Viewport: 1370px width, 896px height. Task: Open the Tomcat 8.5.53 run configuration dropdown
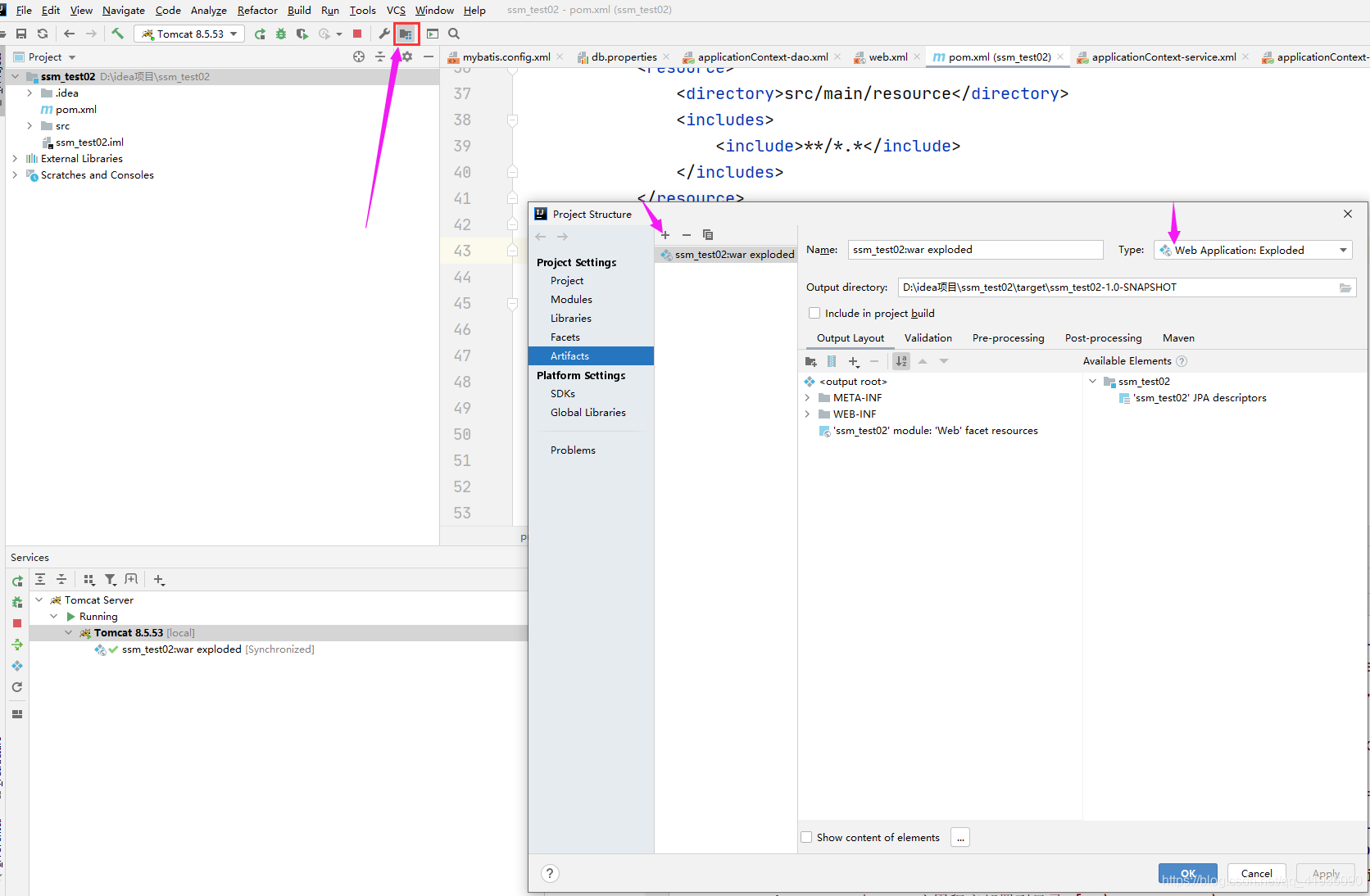[x=190, y=34]
